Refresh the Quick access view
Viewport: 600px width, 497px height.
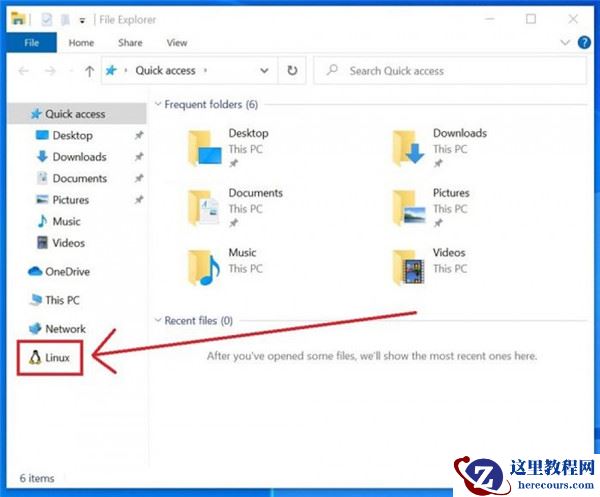(292, 70)
